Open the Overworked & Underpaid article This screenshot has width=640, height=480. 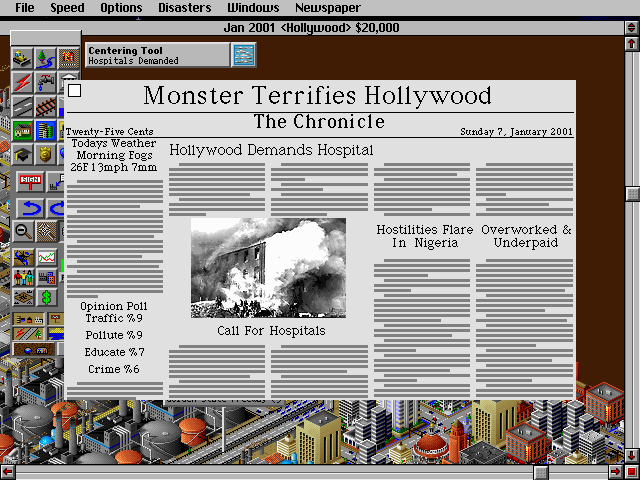tap(526, 236)
